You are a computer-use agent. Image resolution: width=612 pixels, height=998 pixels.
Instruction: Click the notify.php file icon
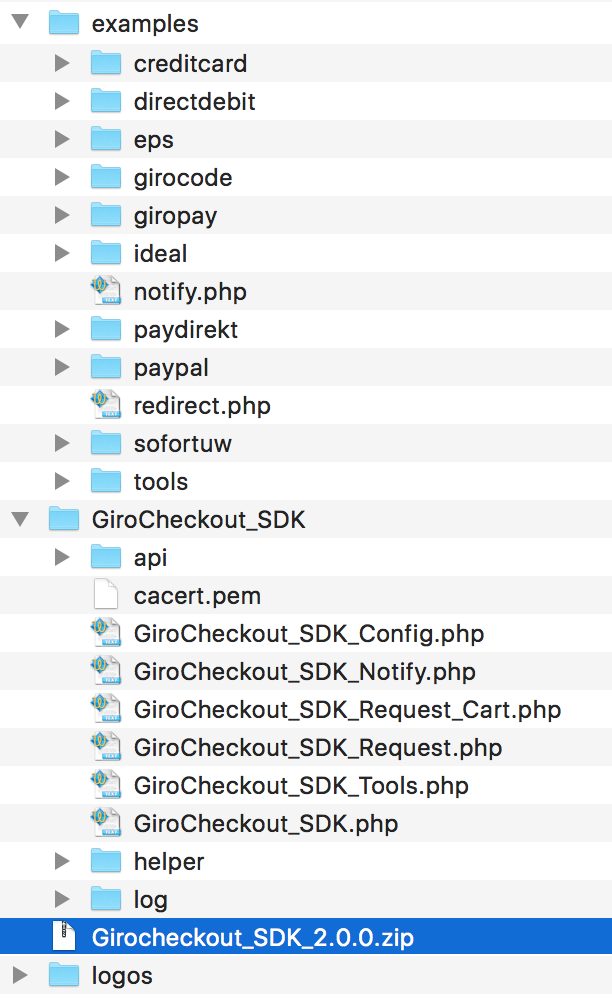[x=106, y=291]
